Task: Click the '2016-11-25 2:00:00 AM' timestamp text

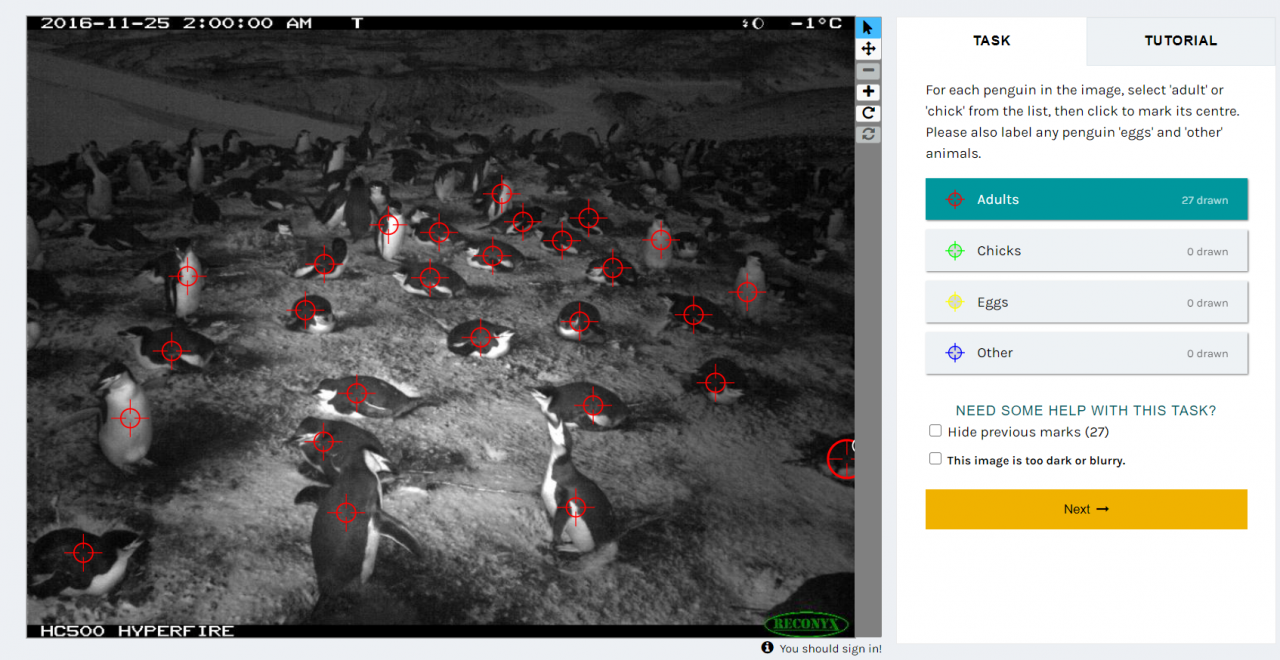Action: (x=176, y=23)
